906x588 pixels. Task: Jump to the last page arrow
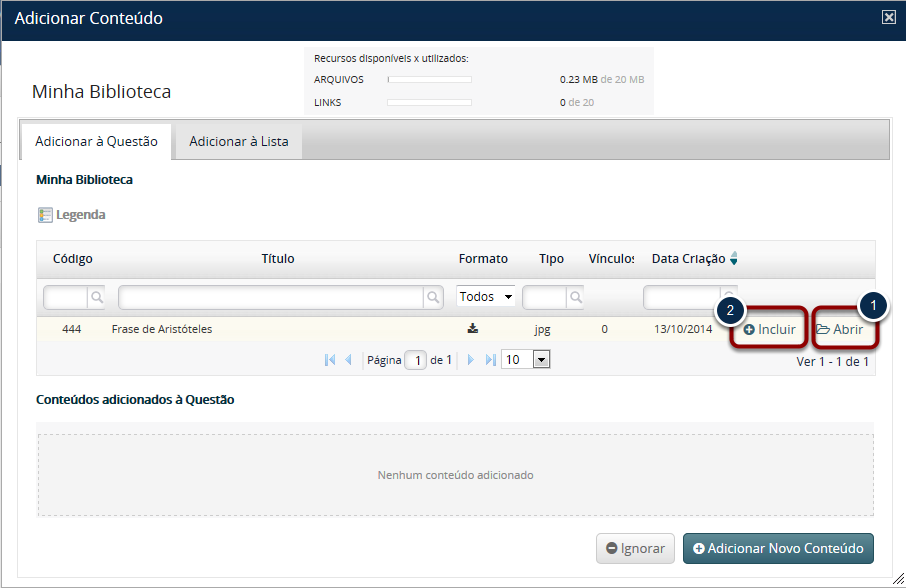click(490, 360)
